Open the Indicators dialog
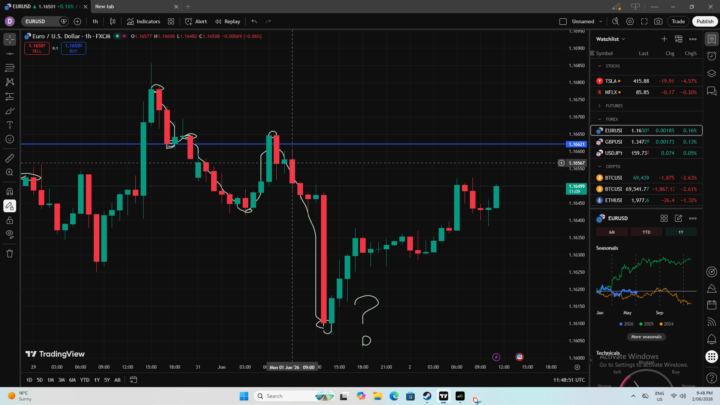The height and width of the screenshot is (405, 720). click(x=143, y=22)
